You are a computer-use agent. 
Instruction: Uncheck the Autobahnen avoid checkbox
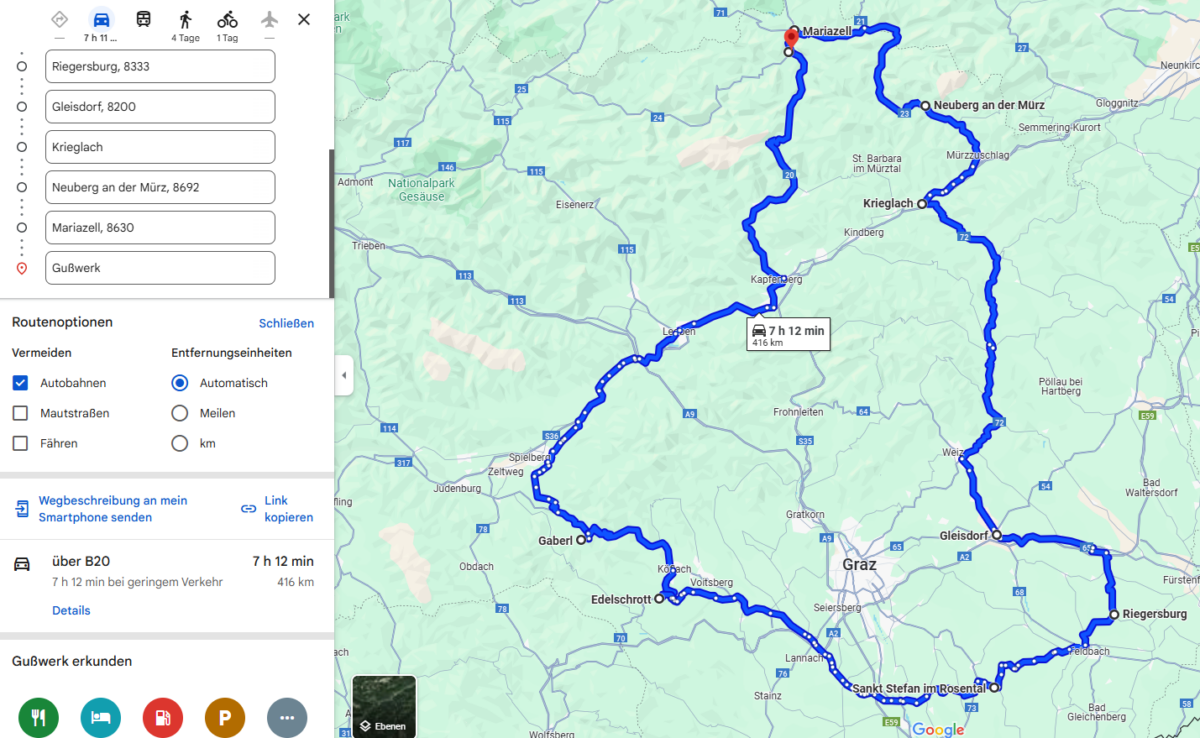(x=20, y=383)
